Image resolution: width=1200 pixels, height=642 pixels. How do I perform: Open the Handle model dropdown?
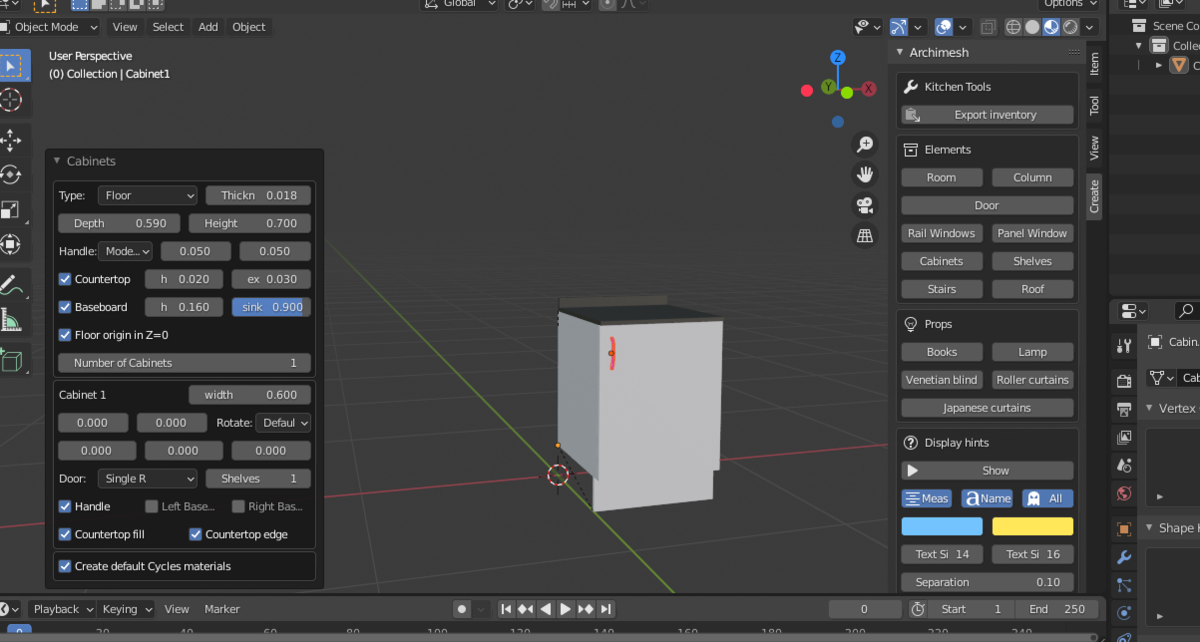[125, 251]
